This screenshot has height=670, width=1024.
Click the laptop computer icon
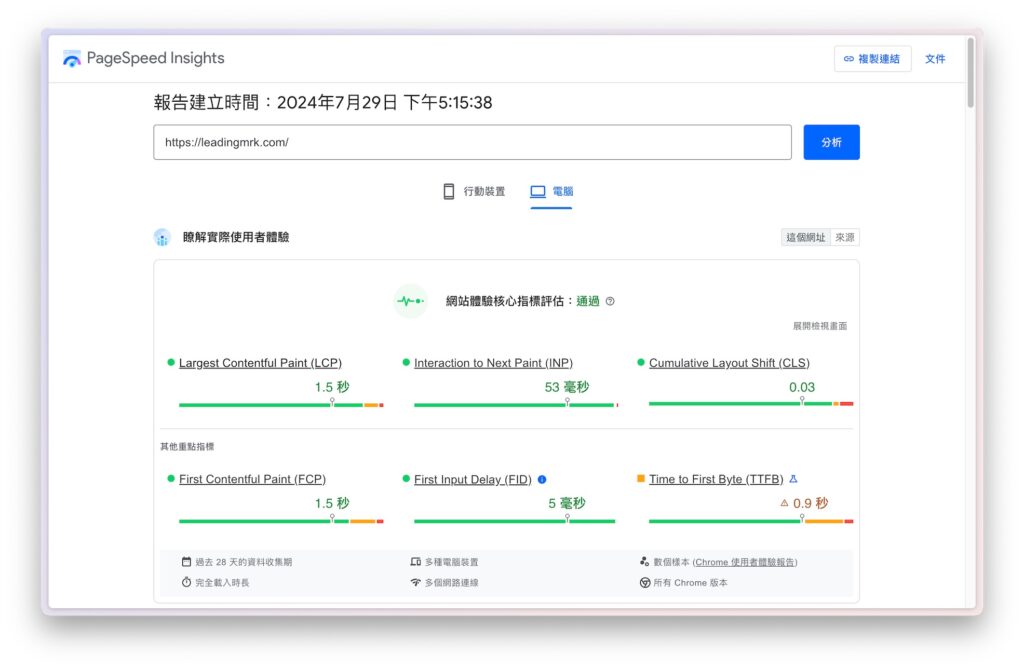coord(537,191)
